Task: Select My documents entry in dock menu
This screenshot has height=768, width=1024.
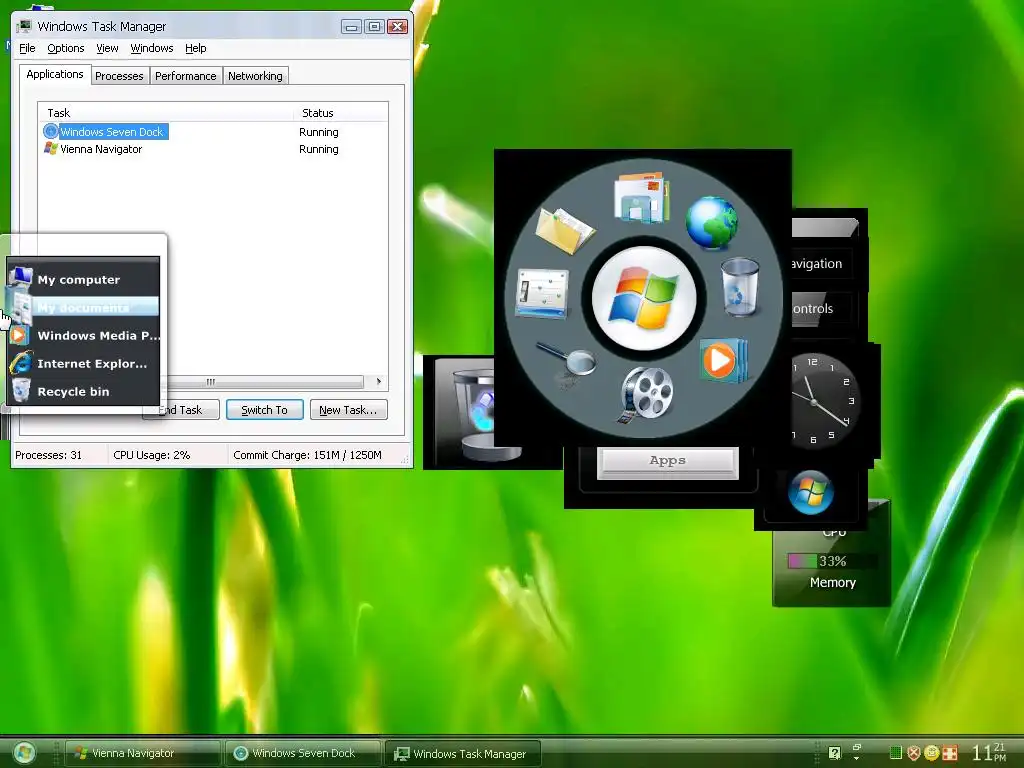Action: [x=84, y=308]
